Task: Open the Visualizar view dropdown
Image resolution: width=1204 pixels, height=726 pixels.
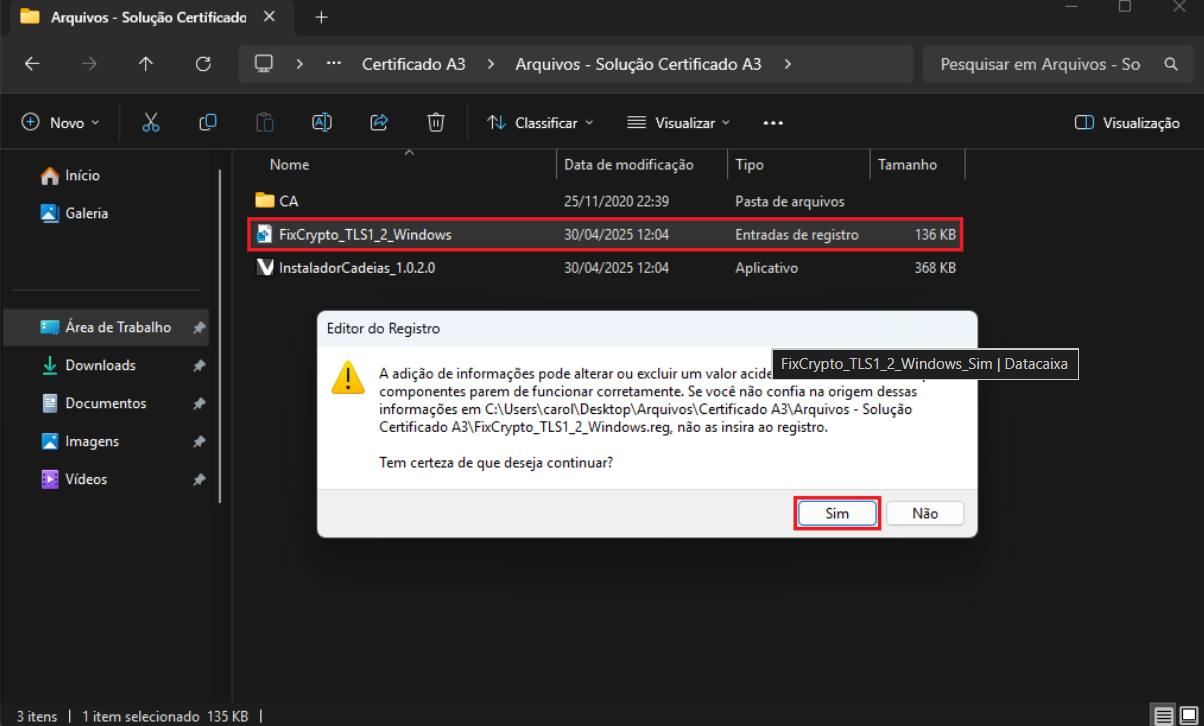Action: coord(678,122)
